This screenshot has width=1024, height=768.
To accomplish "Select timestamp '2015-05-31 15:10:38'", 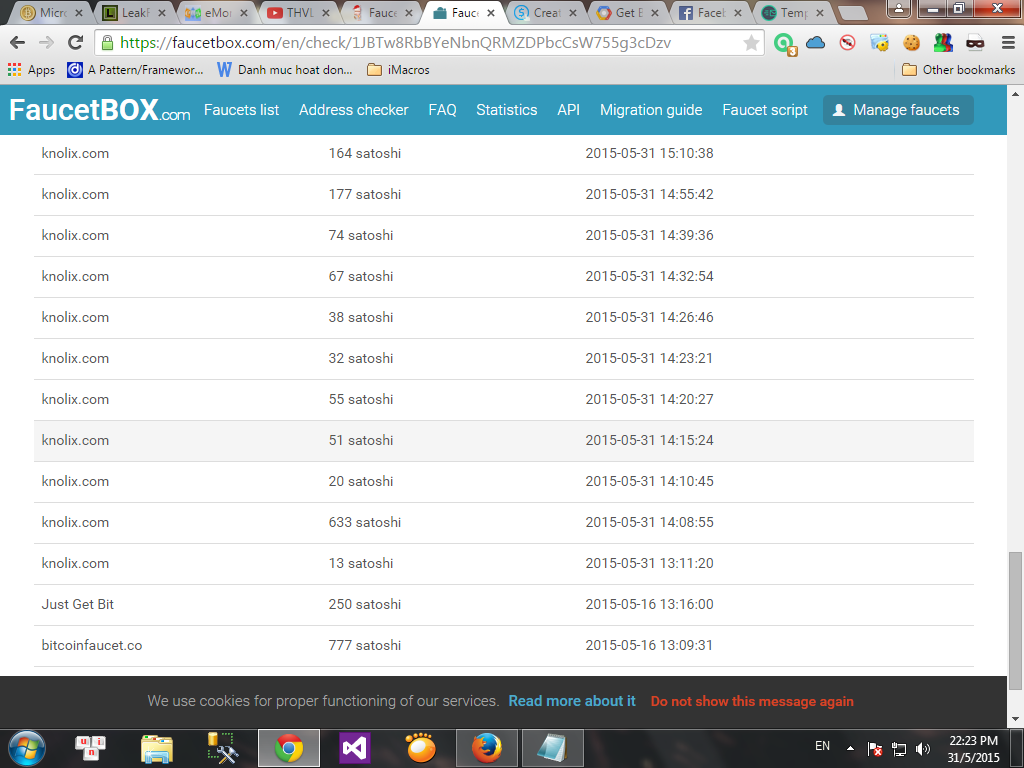I will 649,153.
